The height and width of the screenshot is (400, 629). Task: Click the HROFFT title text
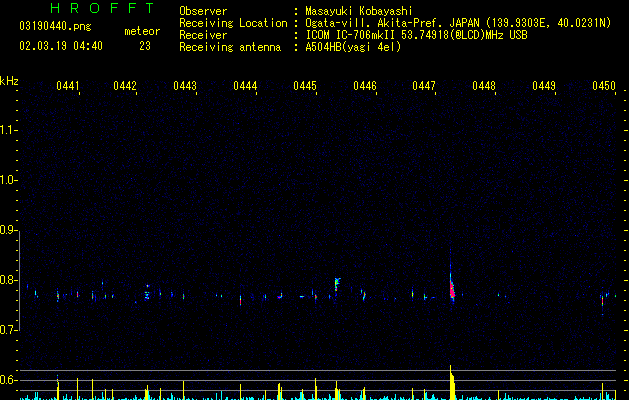pyautogui.click(x=103, y=8)
